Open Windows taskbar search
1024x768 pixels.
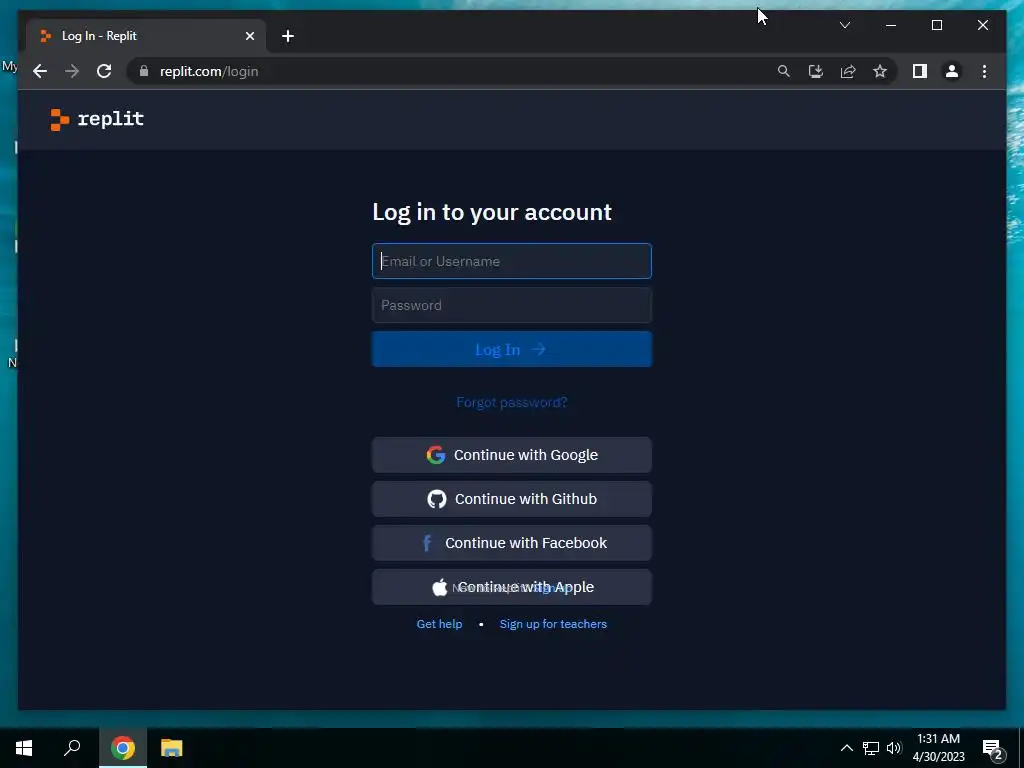72,748
